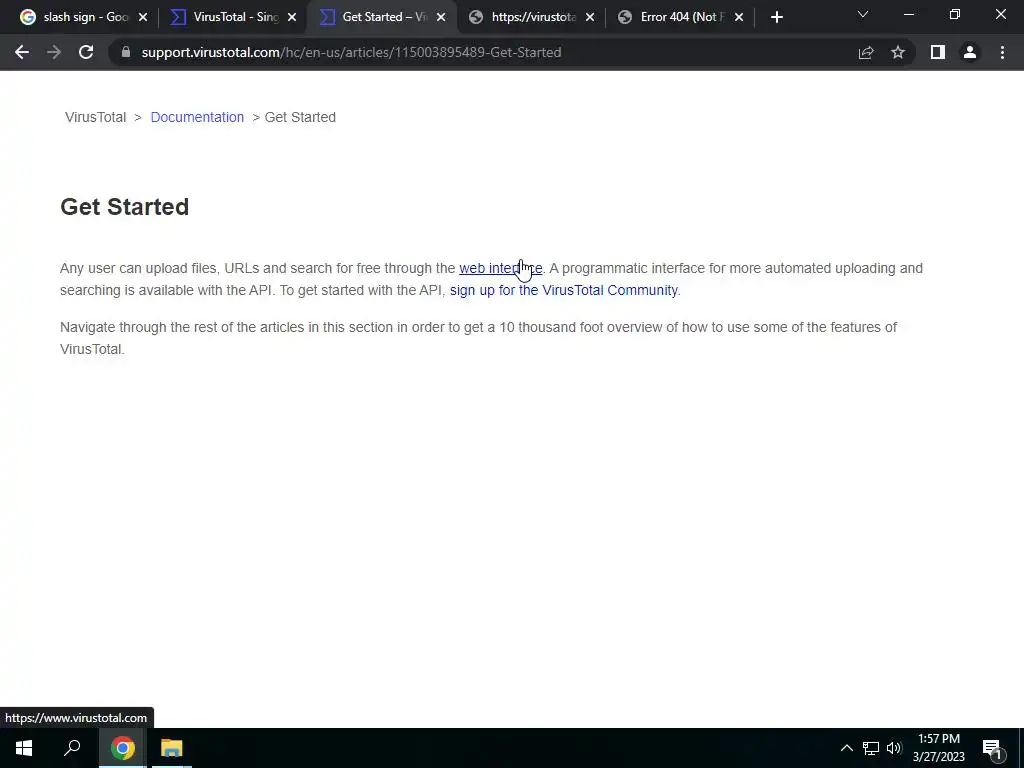Open the notification center icon

(992, 748)
